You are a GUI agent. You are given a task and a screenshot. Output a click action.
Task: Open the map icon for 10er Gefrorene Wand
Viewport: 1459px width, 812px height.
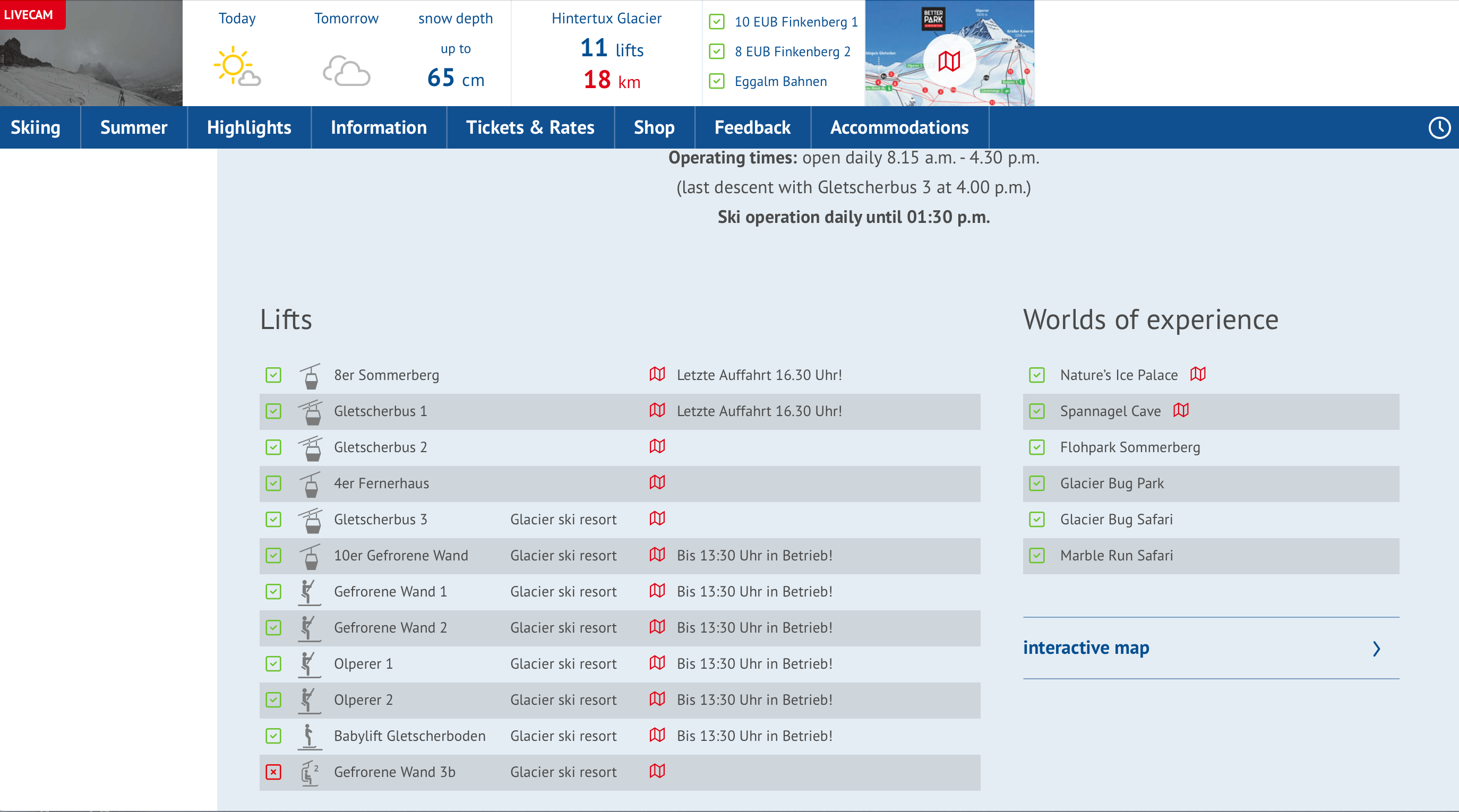pos(657,555)
